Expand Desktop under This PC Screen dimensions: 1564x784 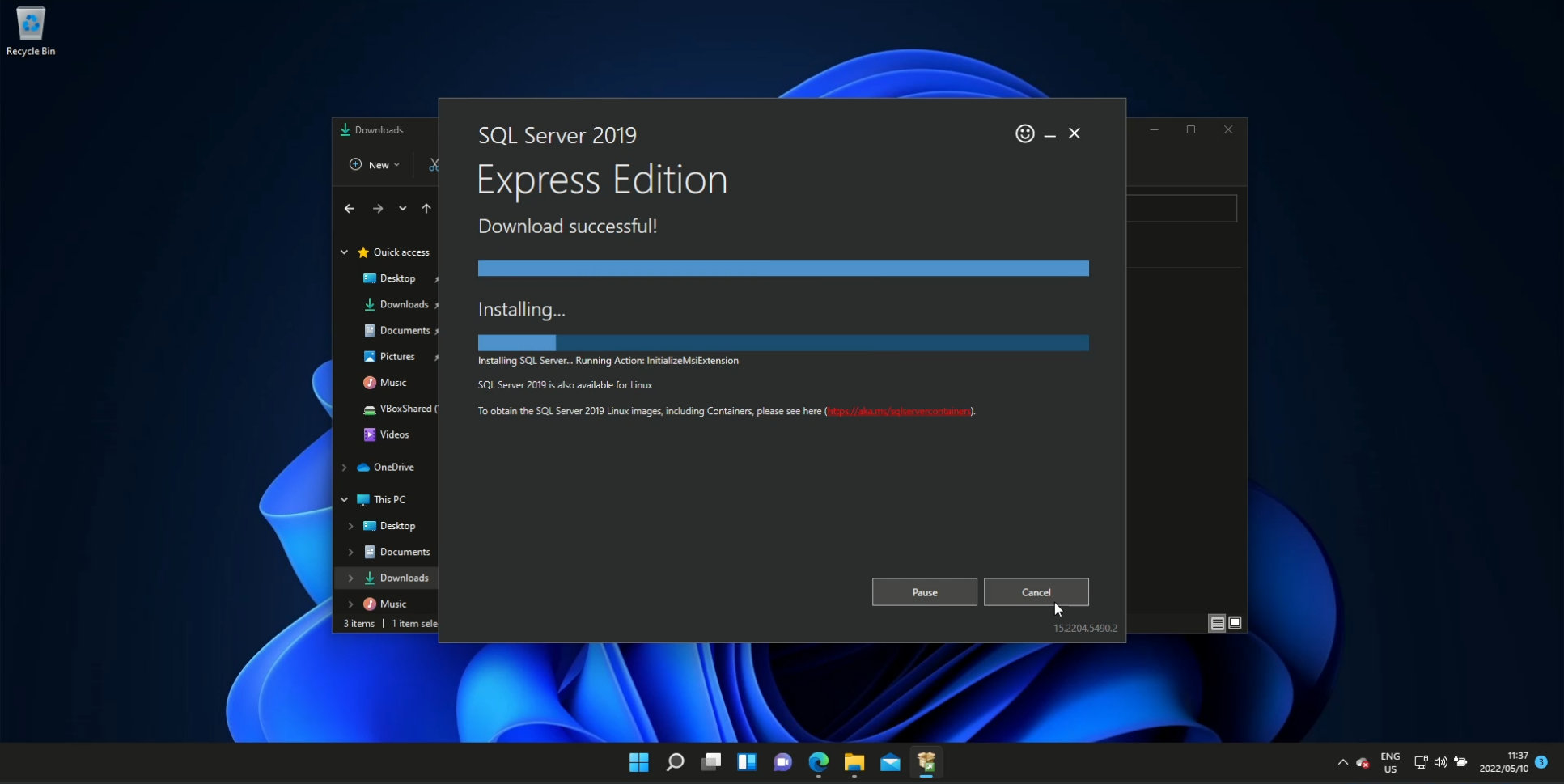click(x=350, y=526)
